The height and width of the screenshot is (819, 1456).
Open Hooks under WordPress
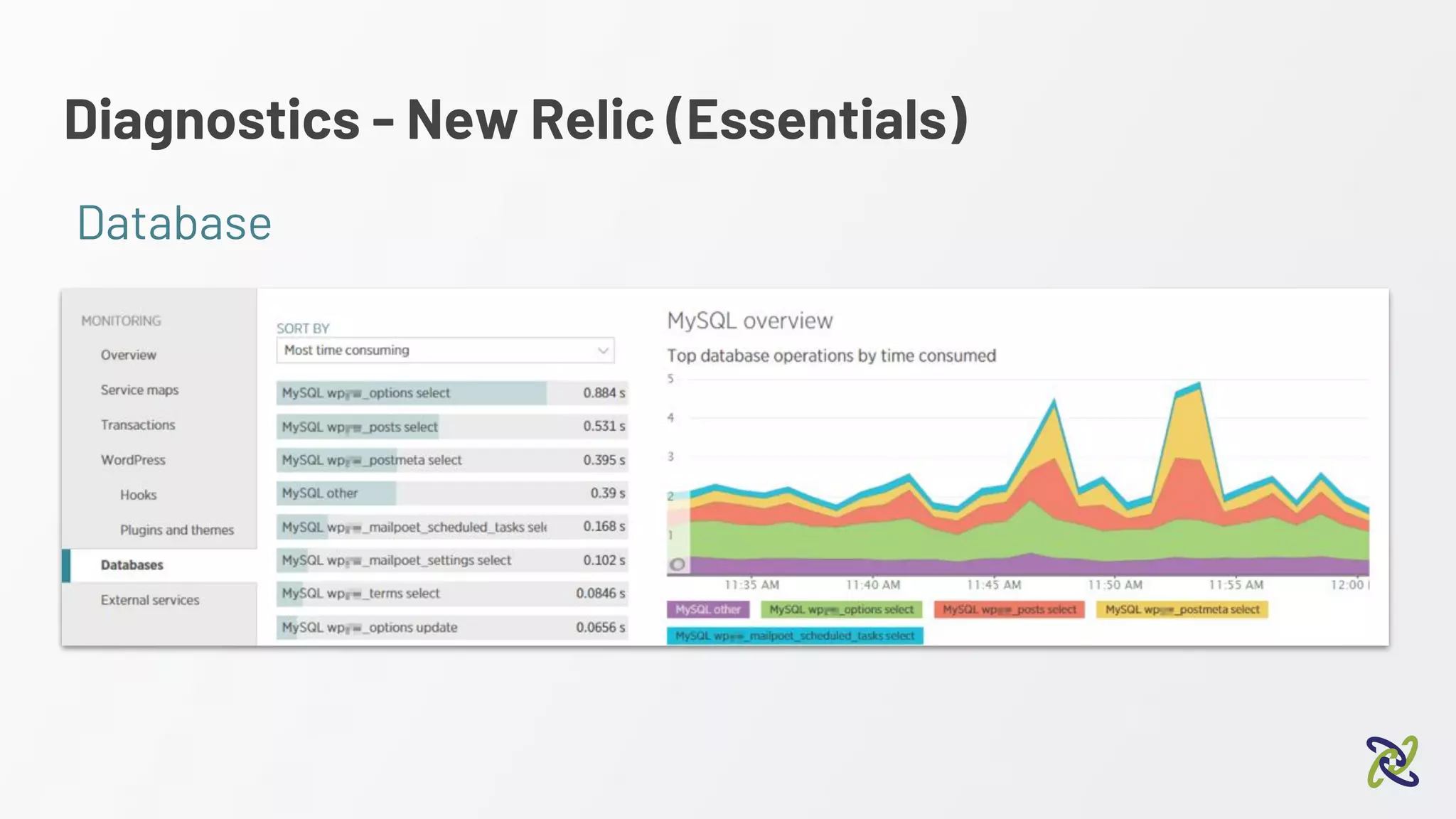[x=138, y=495]
